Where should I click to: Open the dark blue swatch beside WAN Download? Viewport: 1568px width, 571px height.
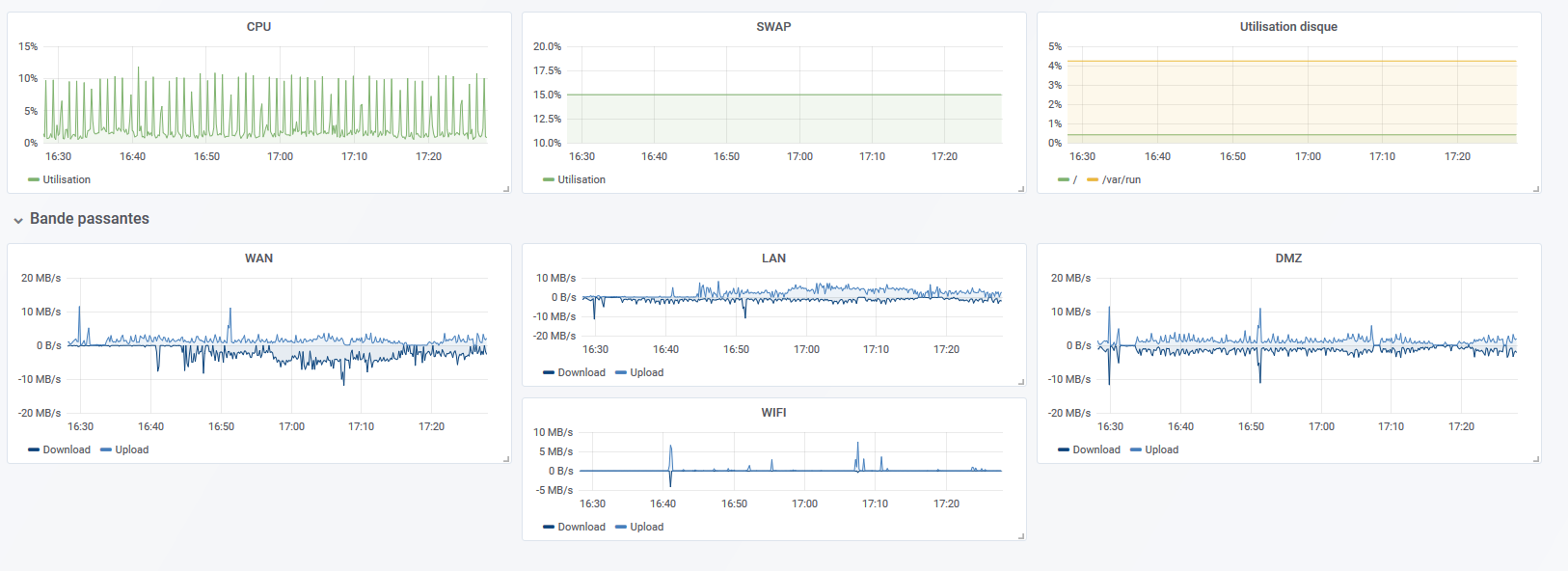pyautogui.click(x=34, y=449)
